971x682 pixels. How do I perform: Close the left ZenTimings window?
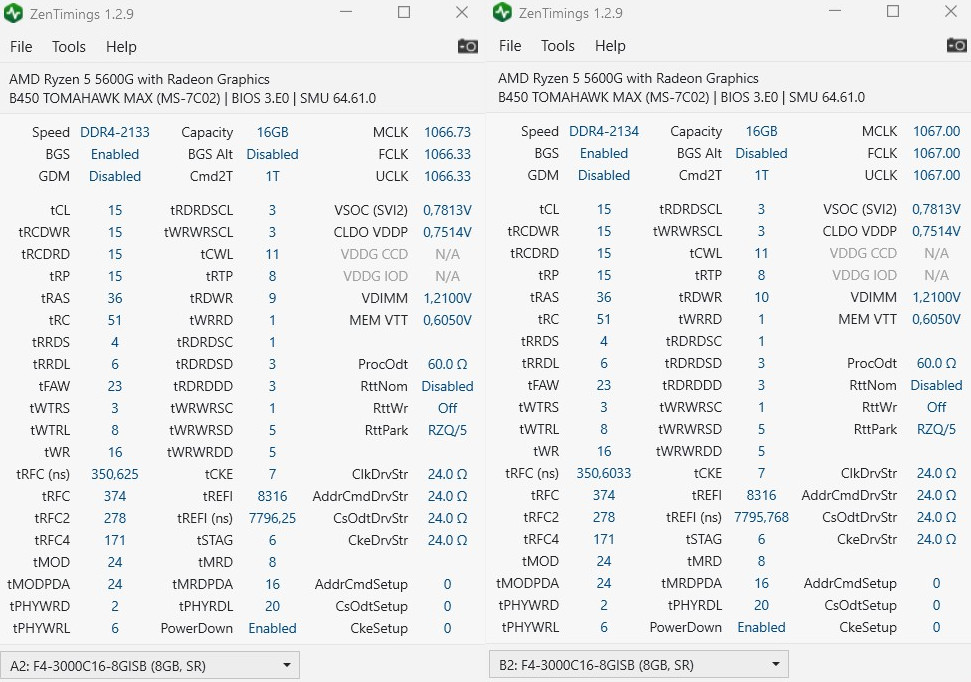(462, 12)
